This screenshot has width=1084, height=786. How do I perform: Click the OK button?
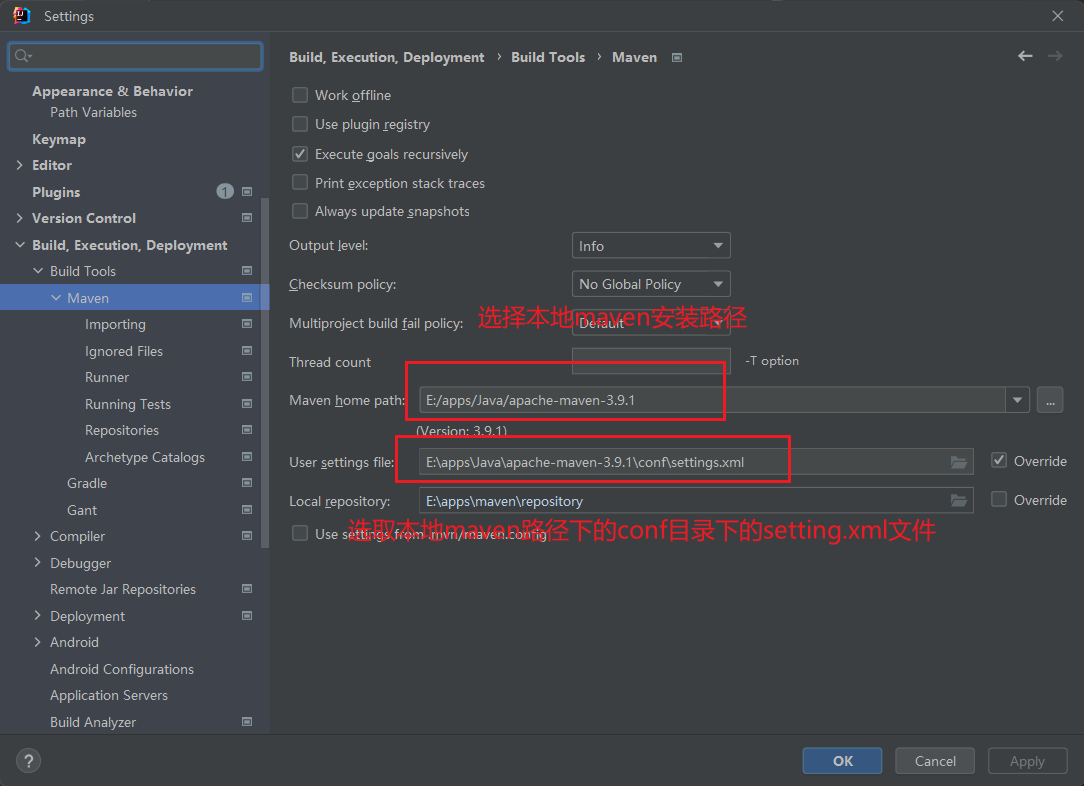point(842,760)
